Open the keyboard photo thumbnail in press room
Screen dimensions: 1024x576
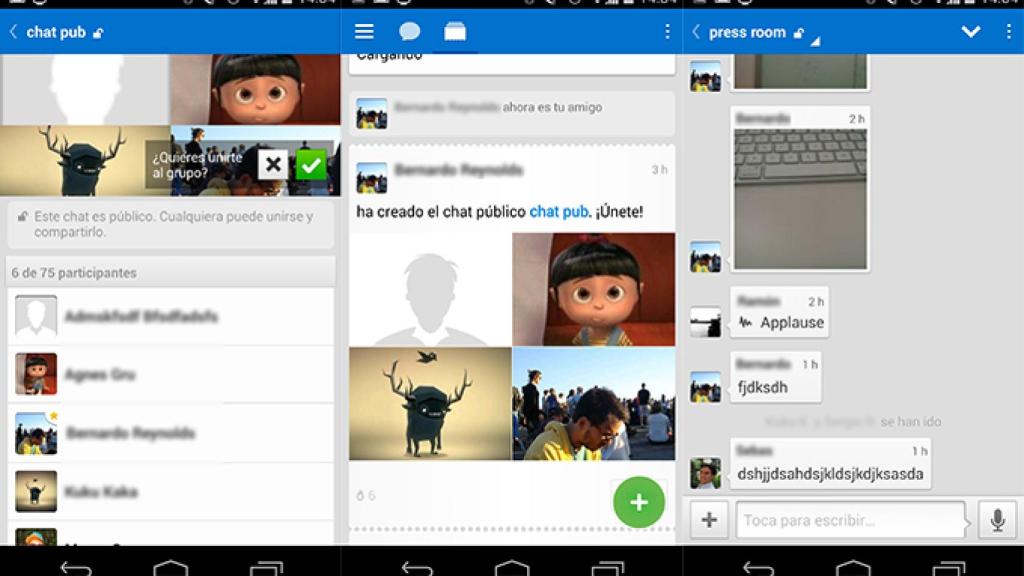800,190
